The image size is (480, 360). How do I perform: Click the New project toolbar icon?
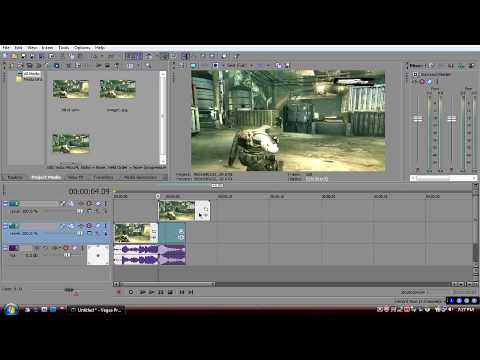click(x=6, y=56)
